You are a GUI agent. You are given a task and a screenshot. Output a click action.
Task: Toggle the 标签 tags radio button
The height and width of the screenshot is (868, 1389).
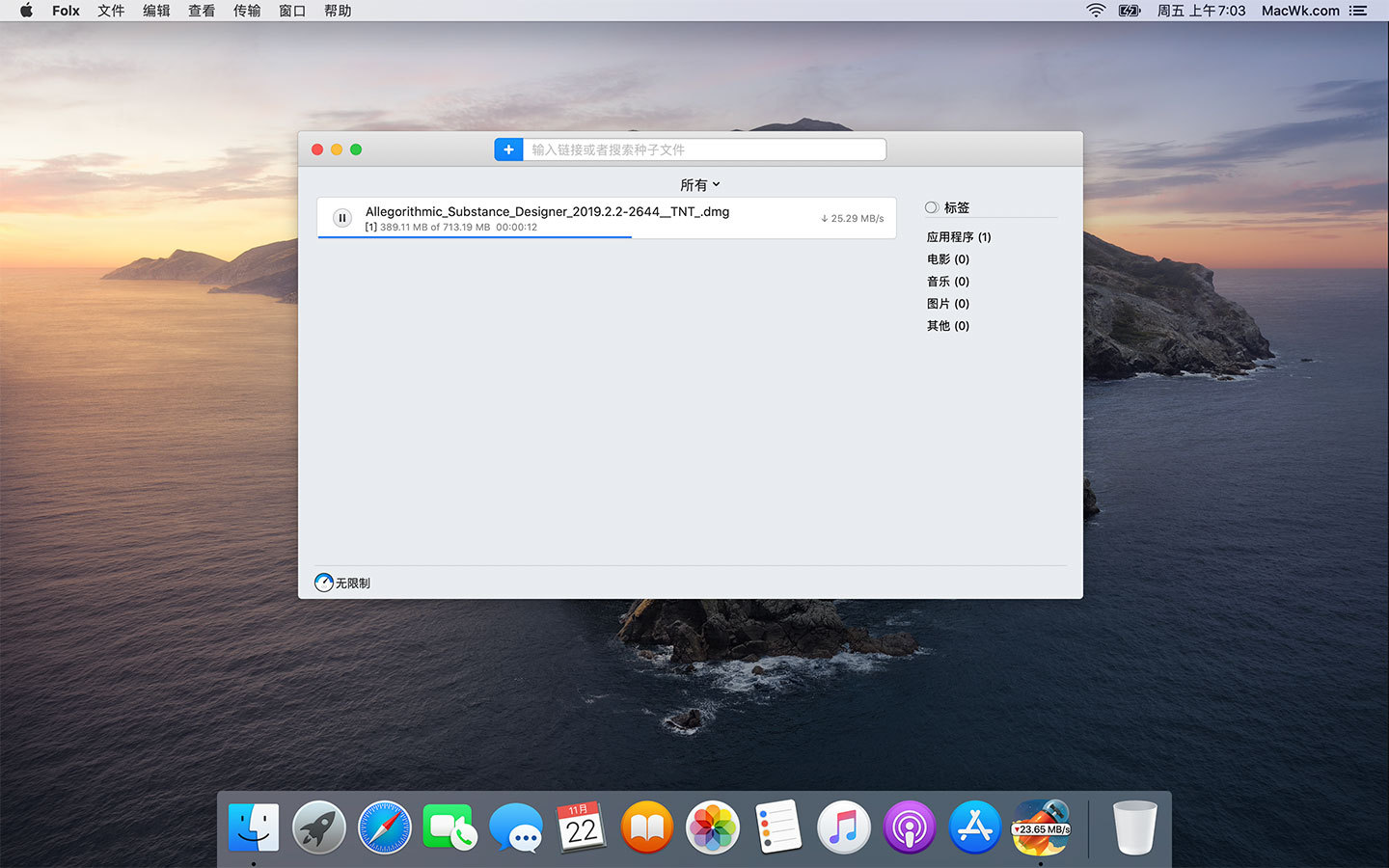click(931, 207)
